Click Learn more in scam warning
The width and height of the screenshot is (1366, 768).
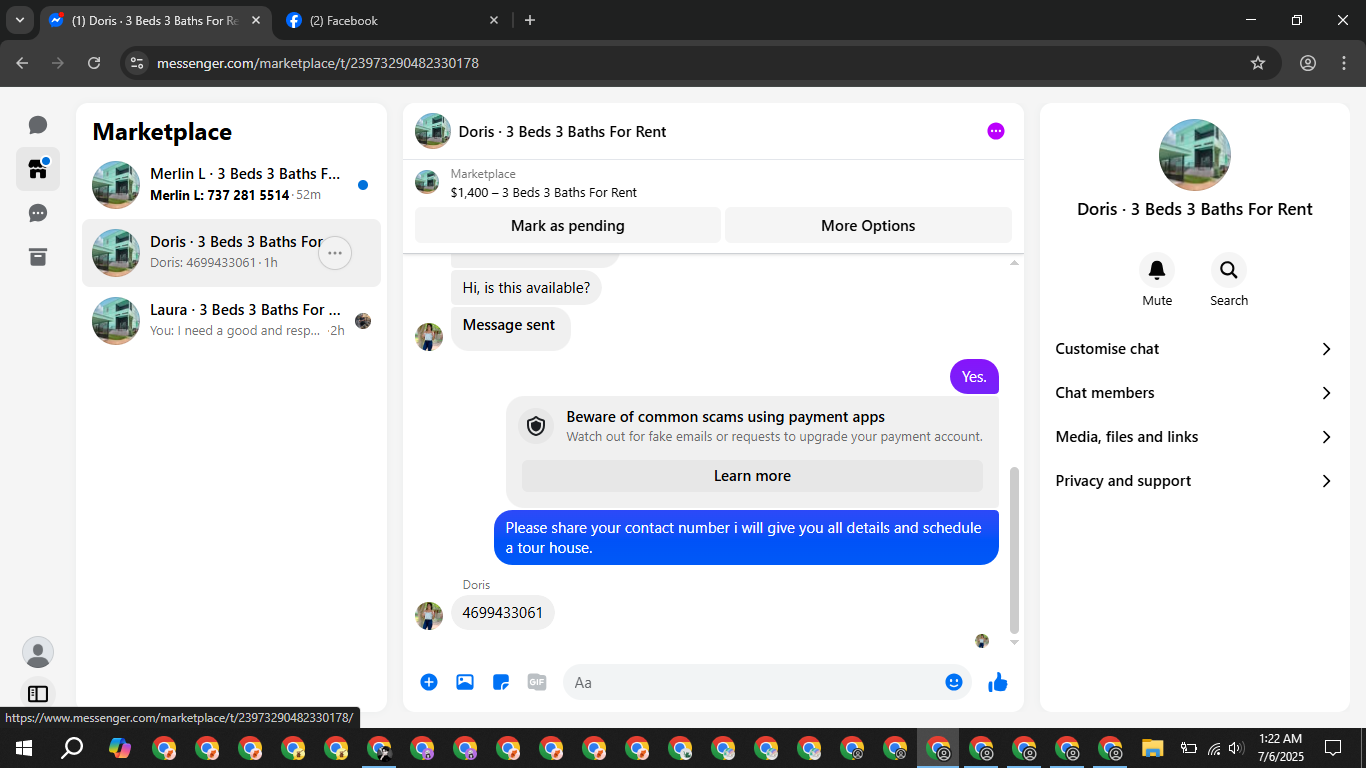click(752, 476)
